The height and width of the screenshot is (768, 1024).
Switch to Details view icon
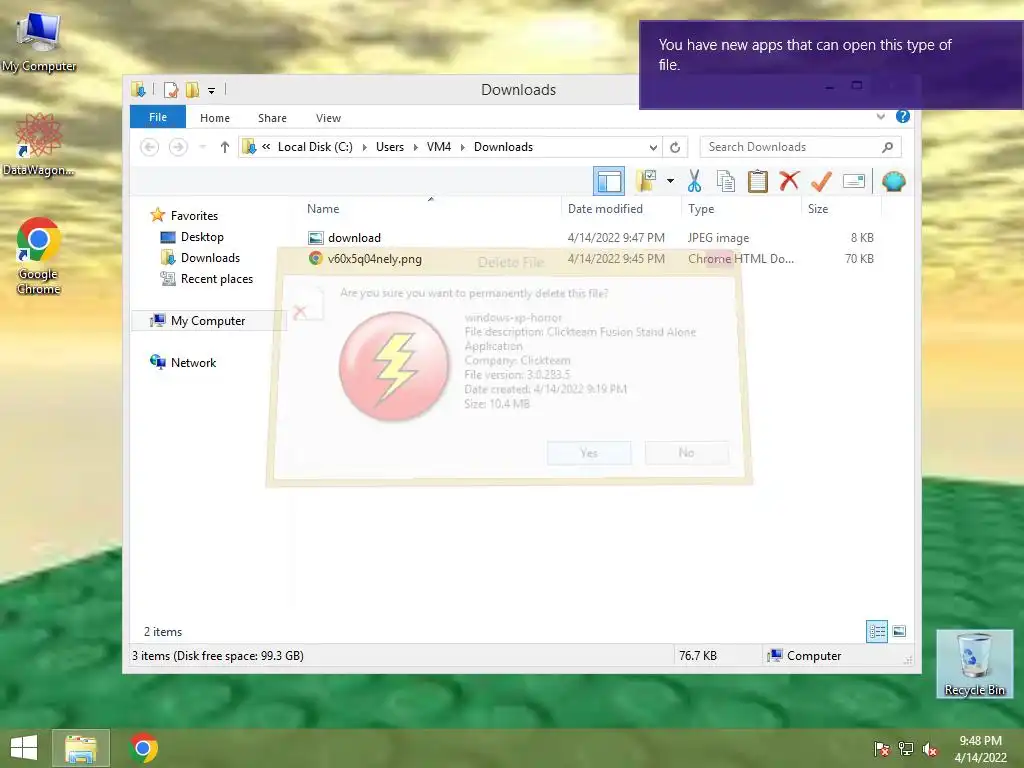pyautogui.click(x=876, y=631)
